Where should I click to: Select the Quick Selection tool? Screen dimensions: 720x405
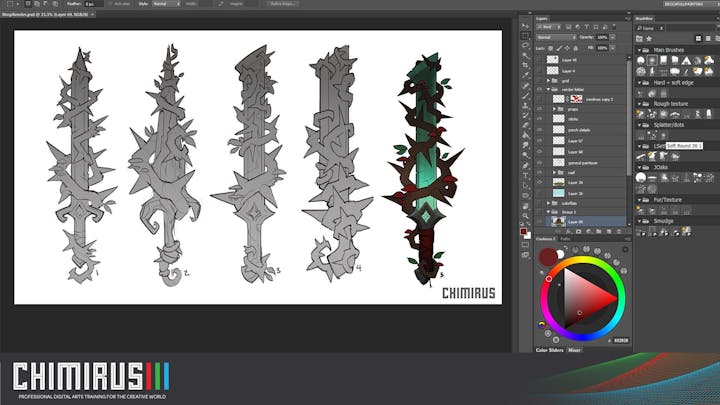[525, 55]
